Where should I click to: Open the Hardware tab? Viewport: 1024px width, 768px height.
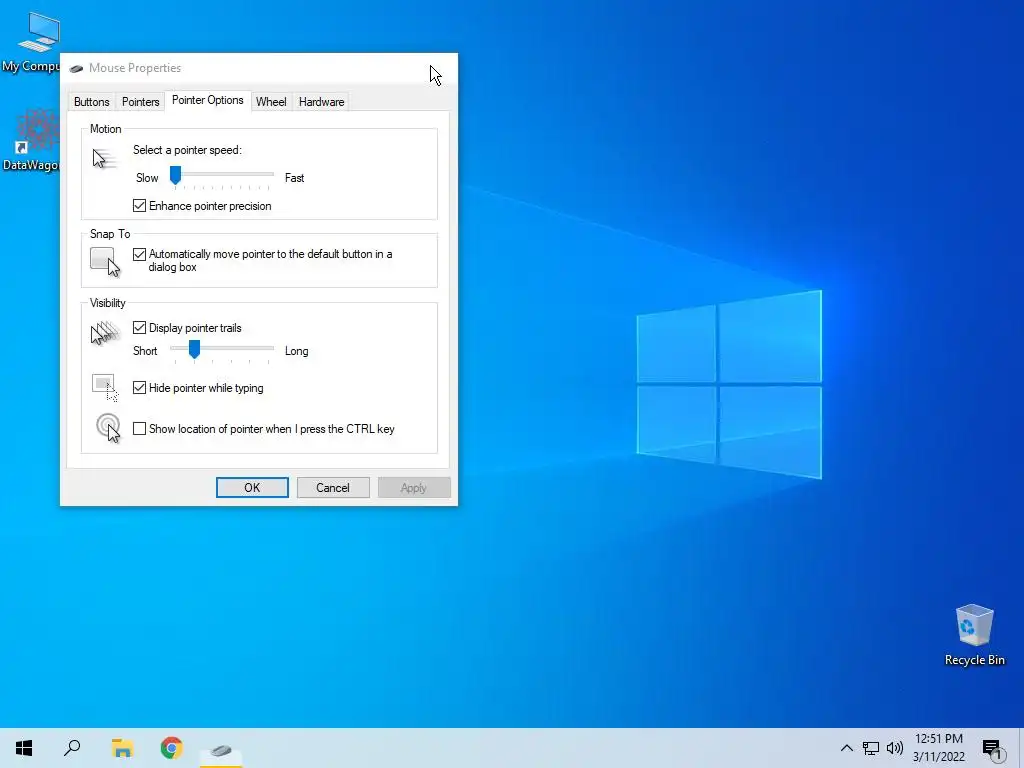pyautogui.click(x=321, y=102)
